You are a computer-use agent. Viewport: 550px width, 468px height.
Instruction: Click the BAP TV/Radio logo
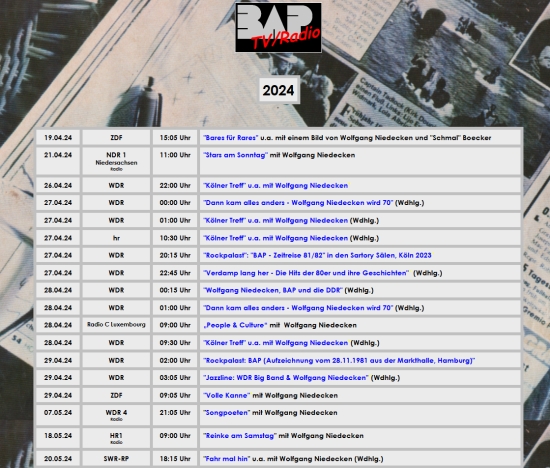(x=278, y=27)
